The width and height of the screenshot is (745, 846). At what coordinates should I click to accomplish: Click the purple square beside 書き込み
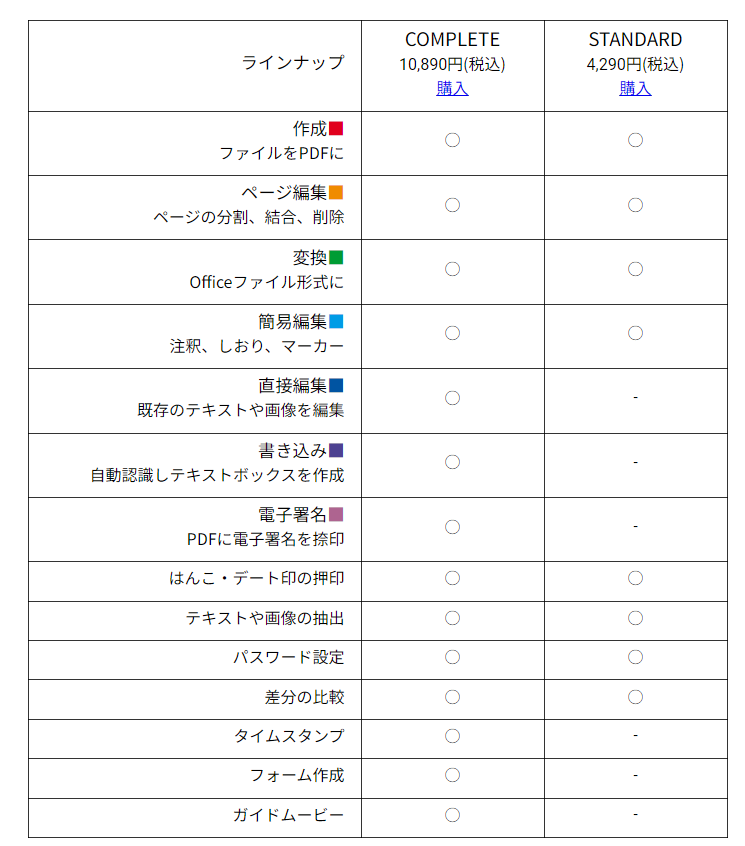[x=336, y=450]
